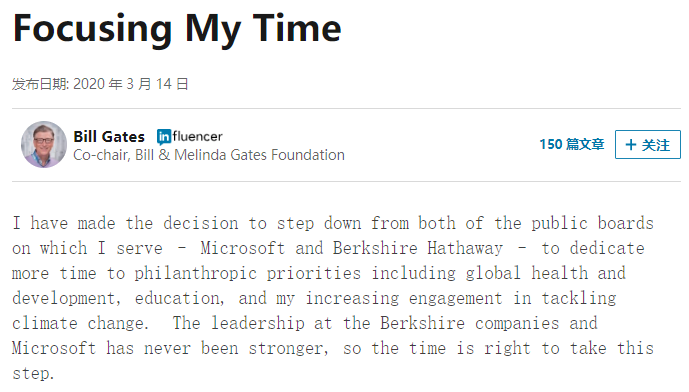Viewport: 689px width, 392px height.
Task: Click the word 'leadership' in the paragraph
Action: pos(257,323)
